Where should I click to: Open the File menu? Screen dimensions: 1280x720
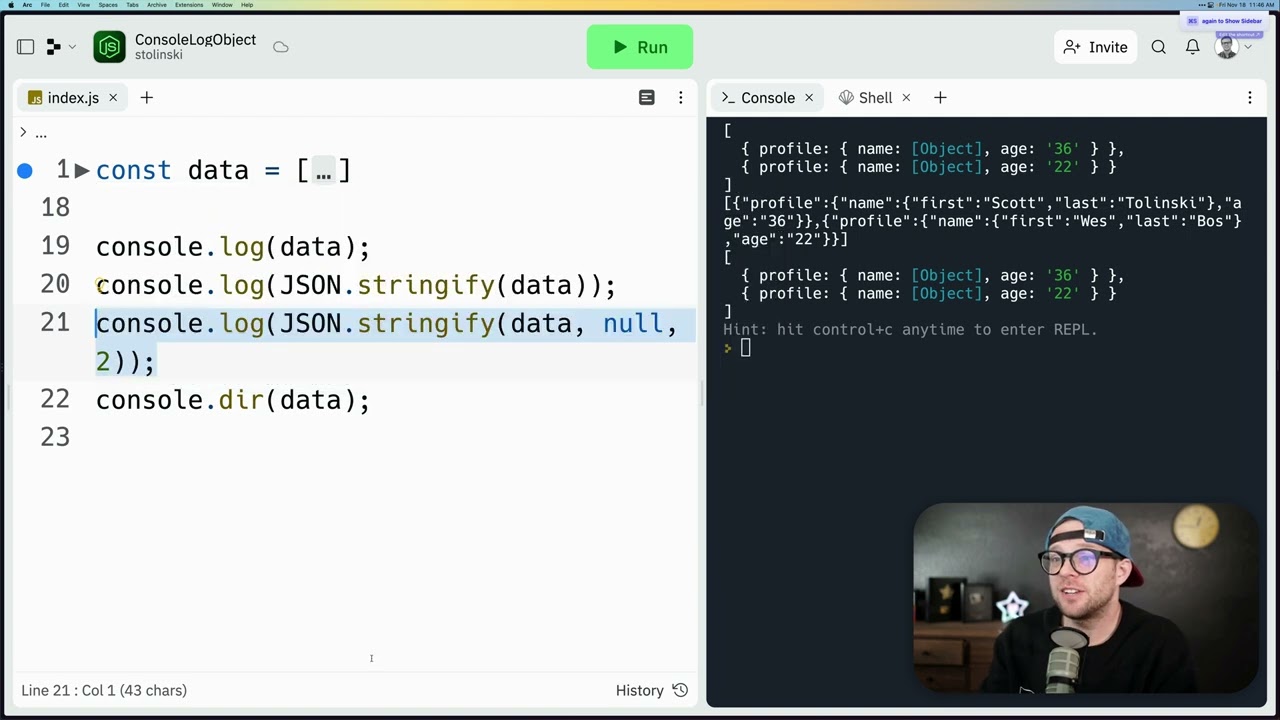45,5
